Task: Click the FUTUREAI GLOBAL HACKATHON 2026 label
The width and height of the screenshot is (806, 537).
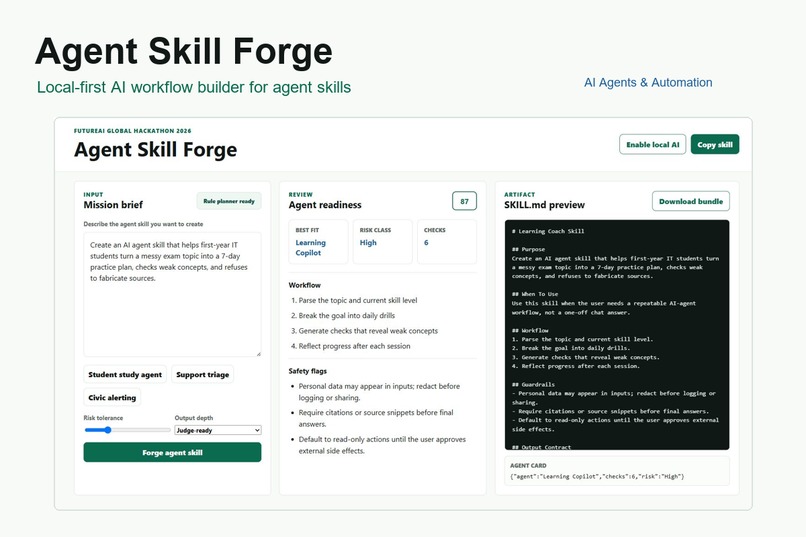Action: 132,131
